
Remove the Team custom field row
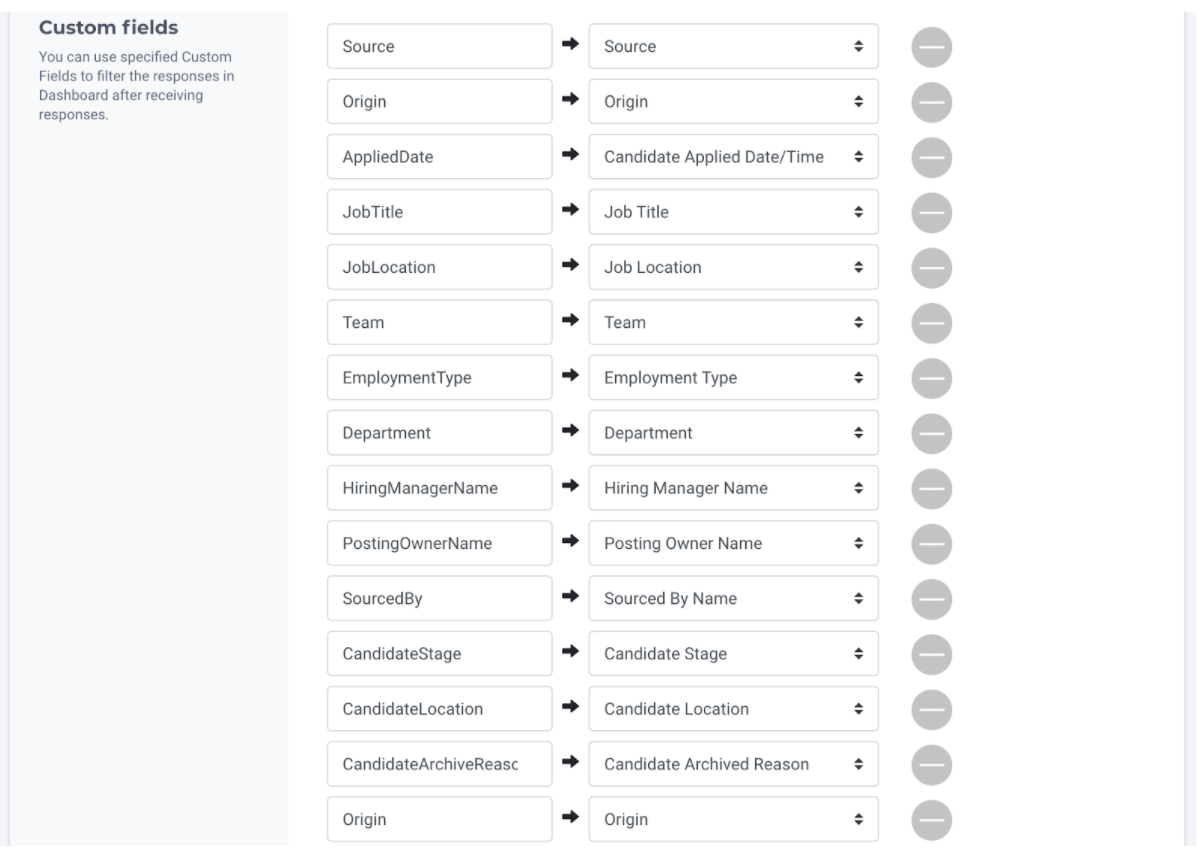tap(931, 323)
